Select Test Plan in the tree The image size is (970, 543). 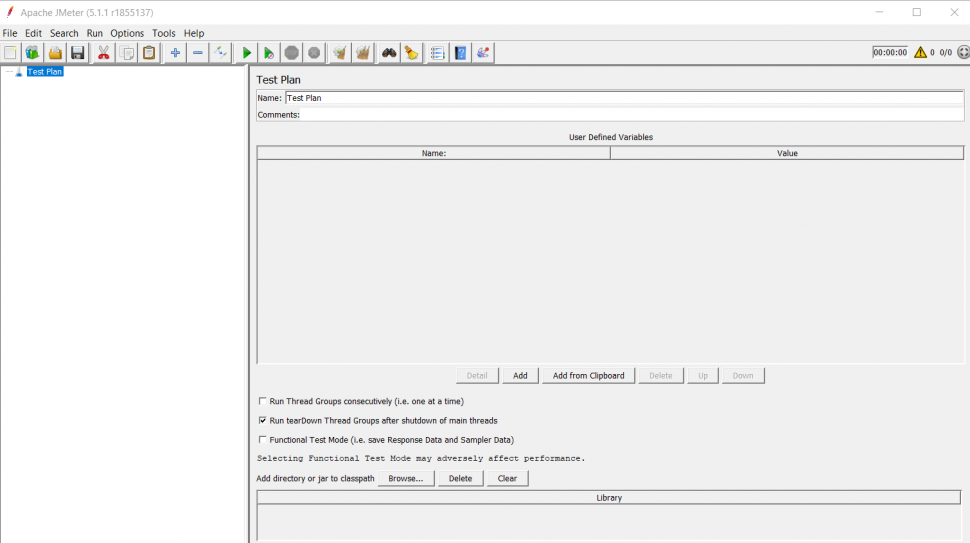[45, 72]
